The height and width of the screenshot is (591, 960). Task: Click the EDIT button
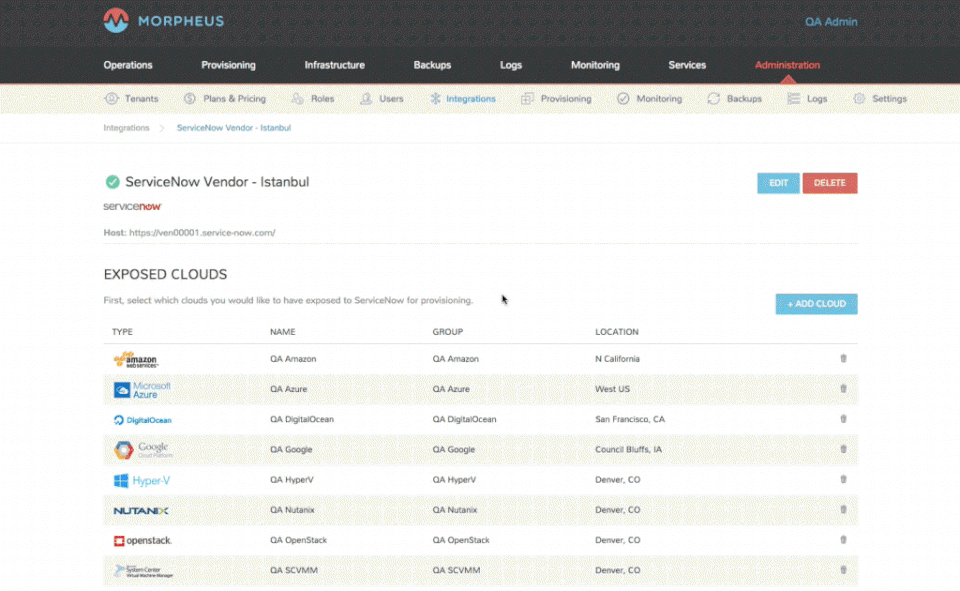coord(778,183)
